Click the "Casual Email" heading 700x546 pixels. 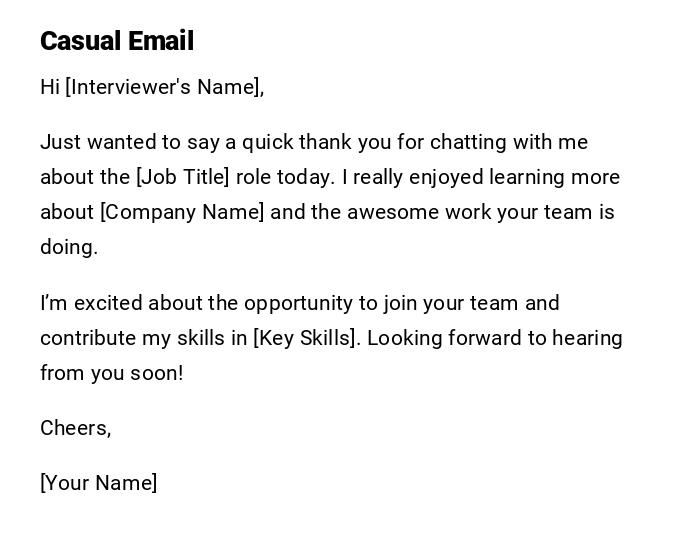click(117, 41)
